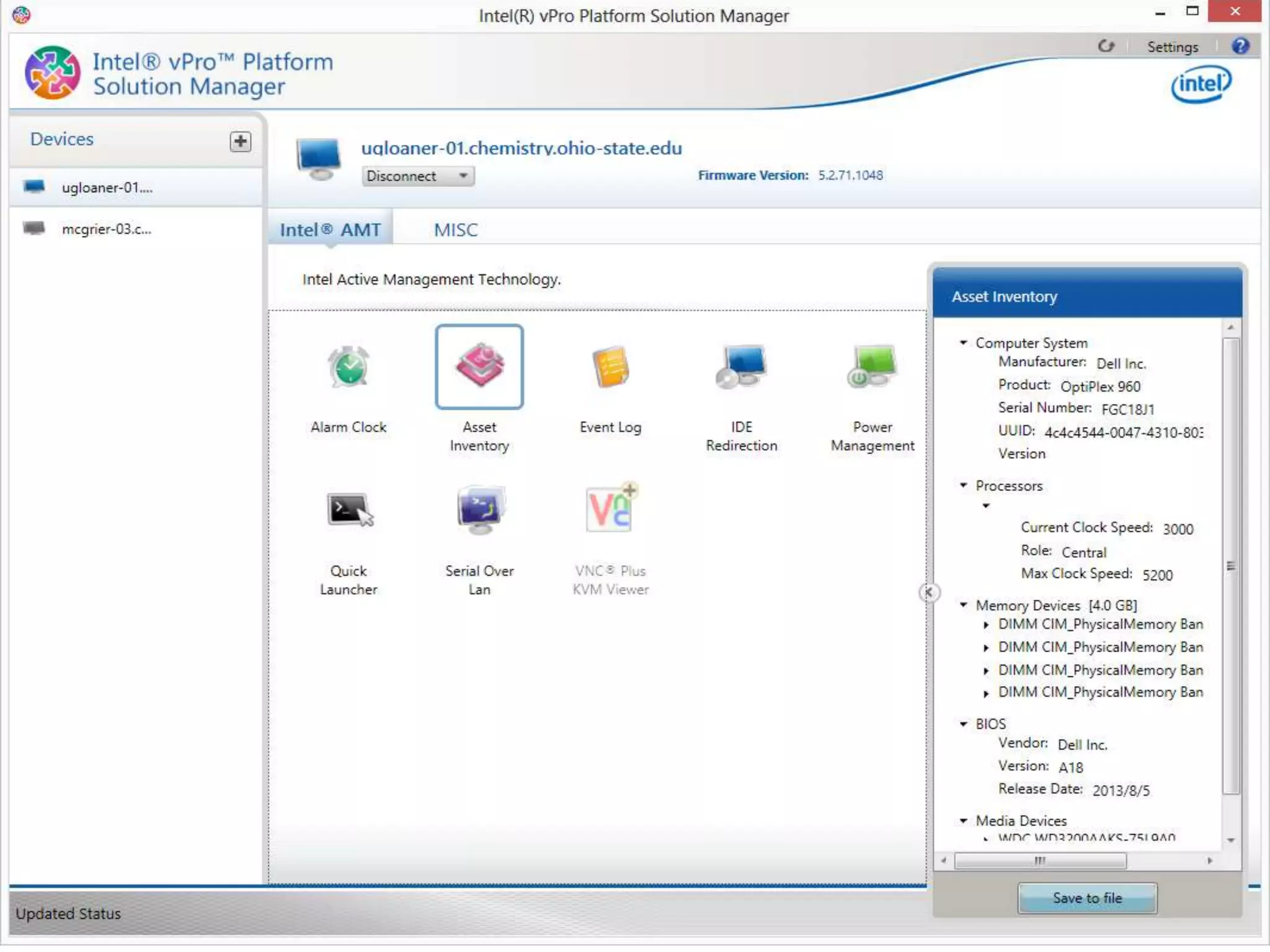Open the Event Log tool

click(x=611, y=367)
